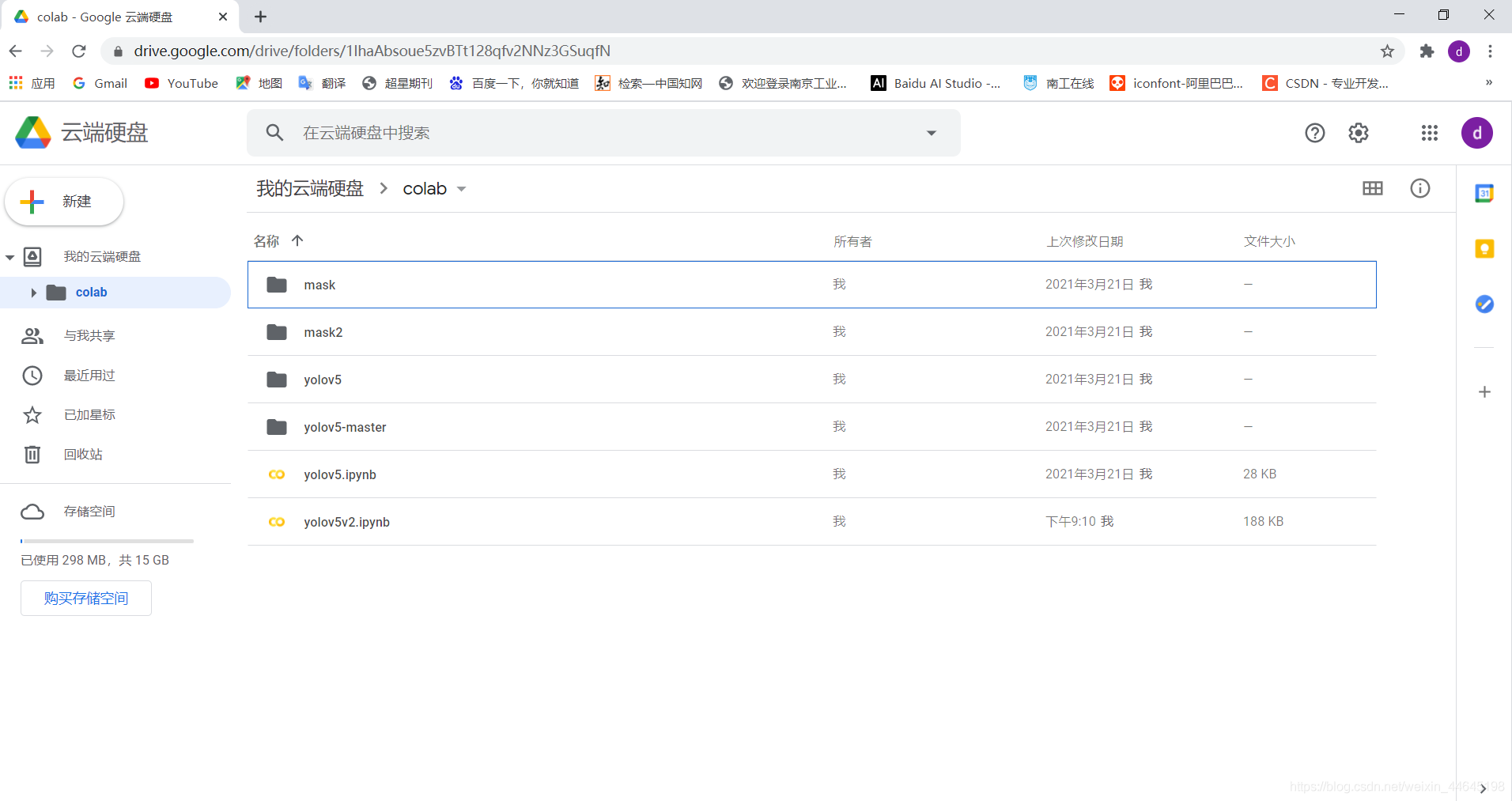Click the 新建 button
This screenshot has height=801, width=1512.
(x=64, y=202)
